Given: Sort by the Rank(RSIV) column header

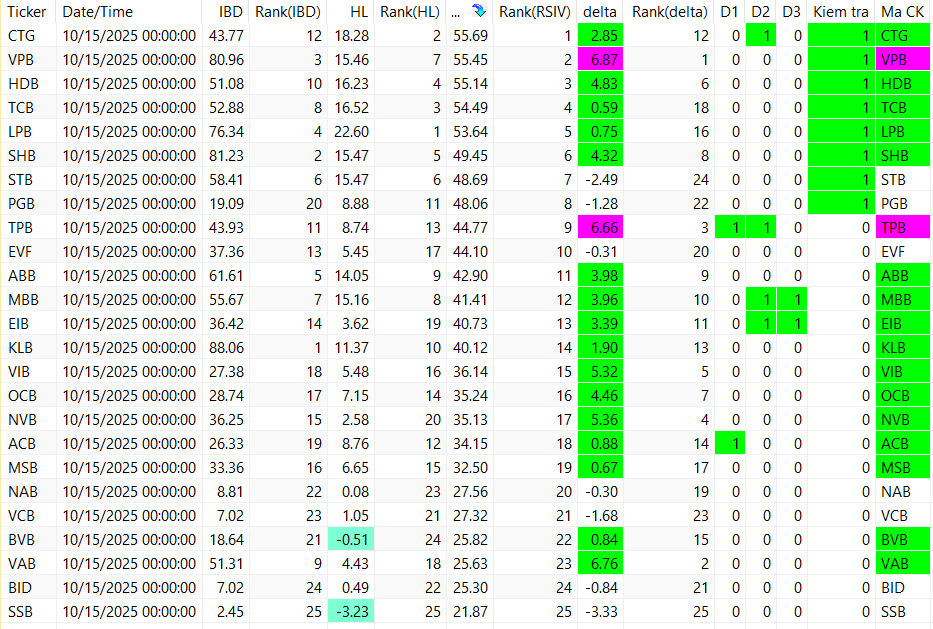Looking at the screenshot, I should point(534,12).
